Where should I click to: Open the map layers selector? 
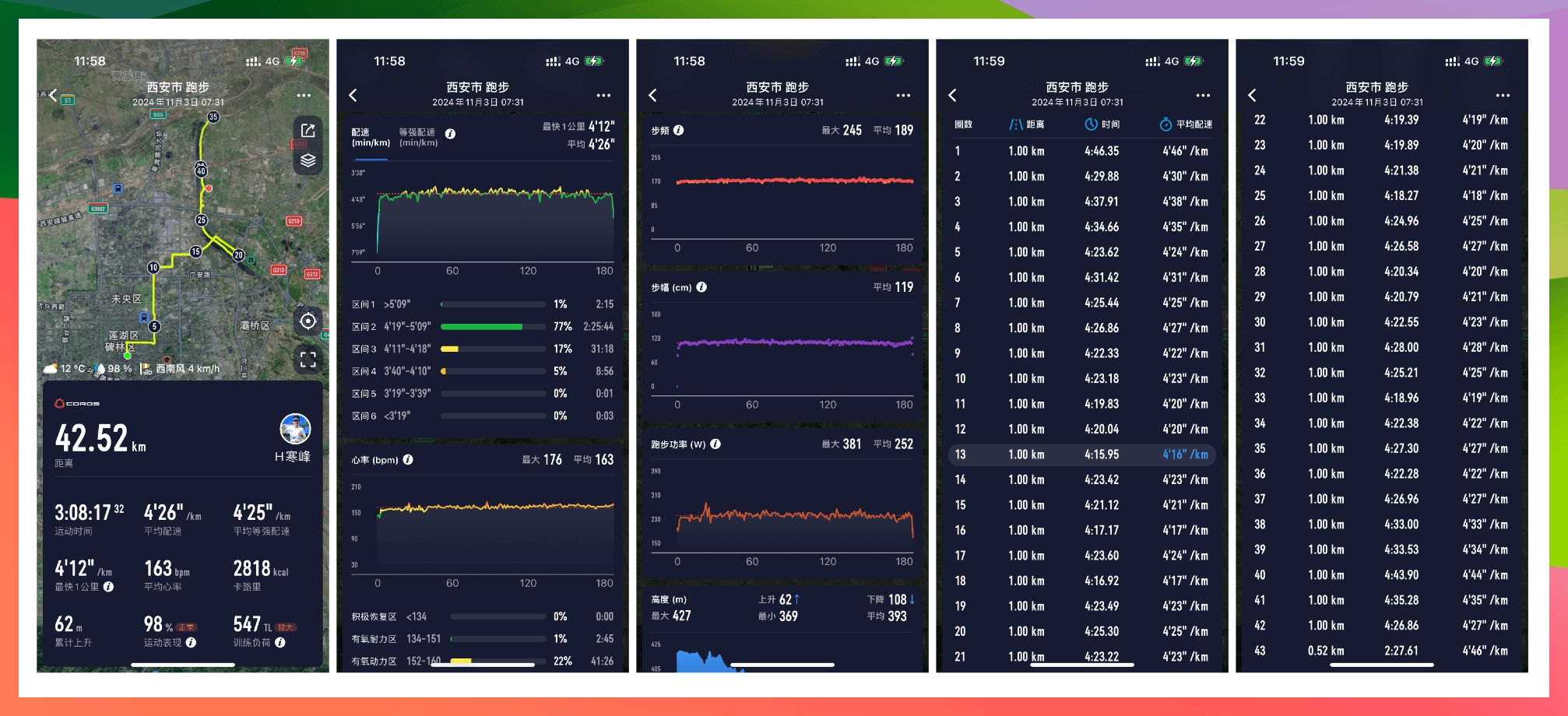pyautogui.click(x=308, y=160)
